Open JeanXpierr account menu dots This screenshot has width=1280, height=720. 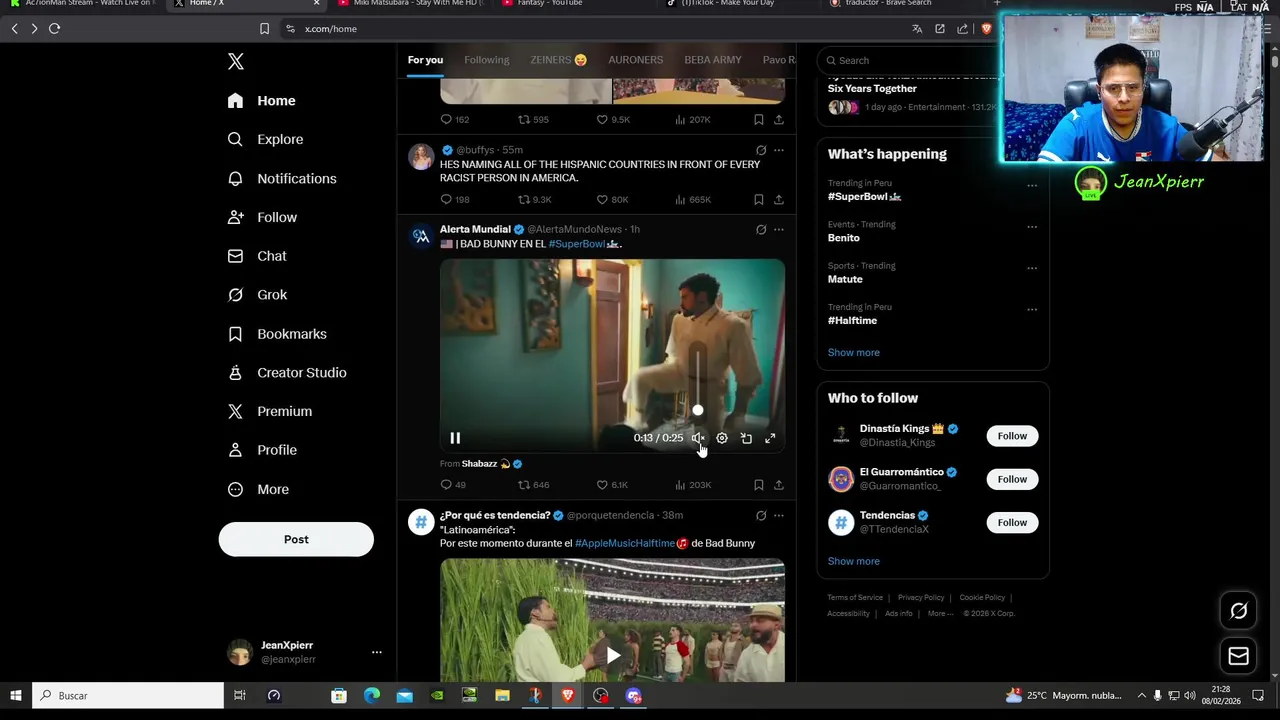(377, 652)
